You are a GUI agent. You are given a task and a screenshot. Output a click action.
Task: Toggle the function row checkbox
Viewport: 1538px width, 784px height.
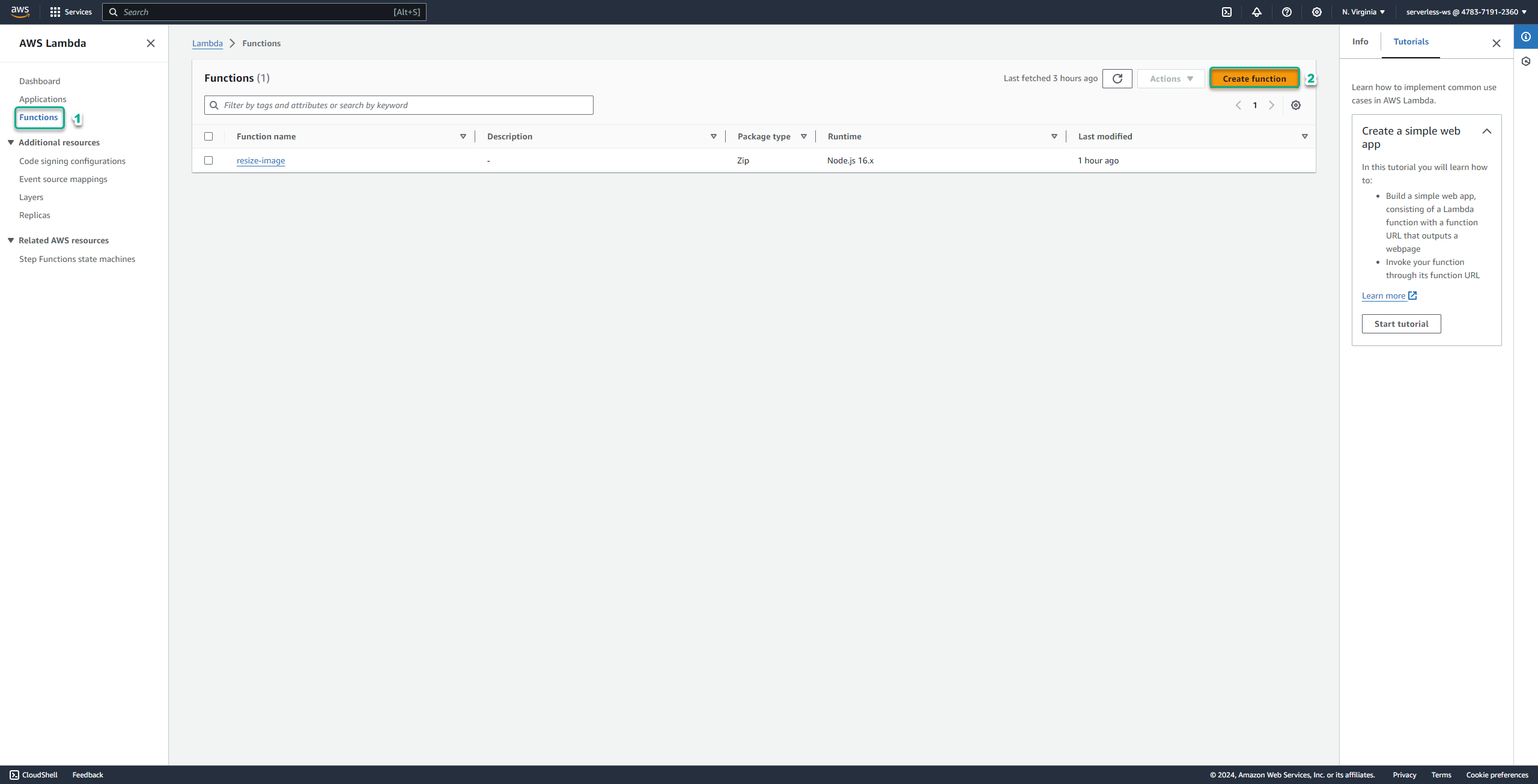click(x=209, y=160)
